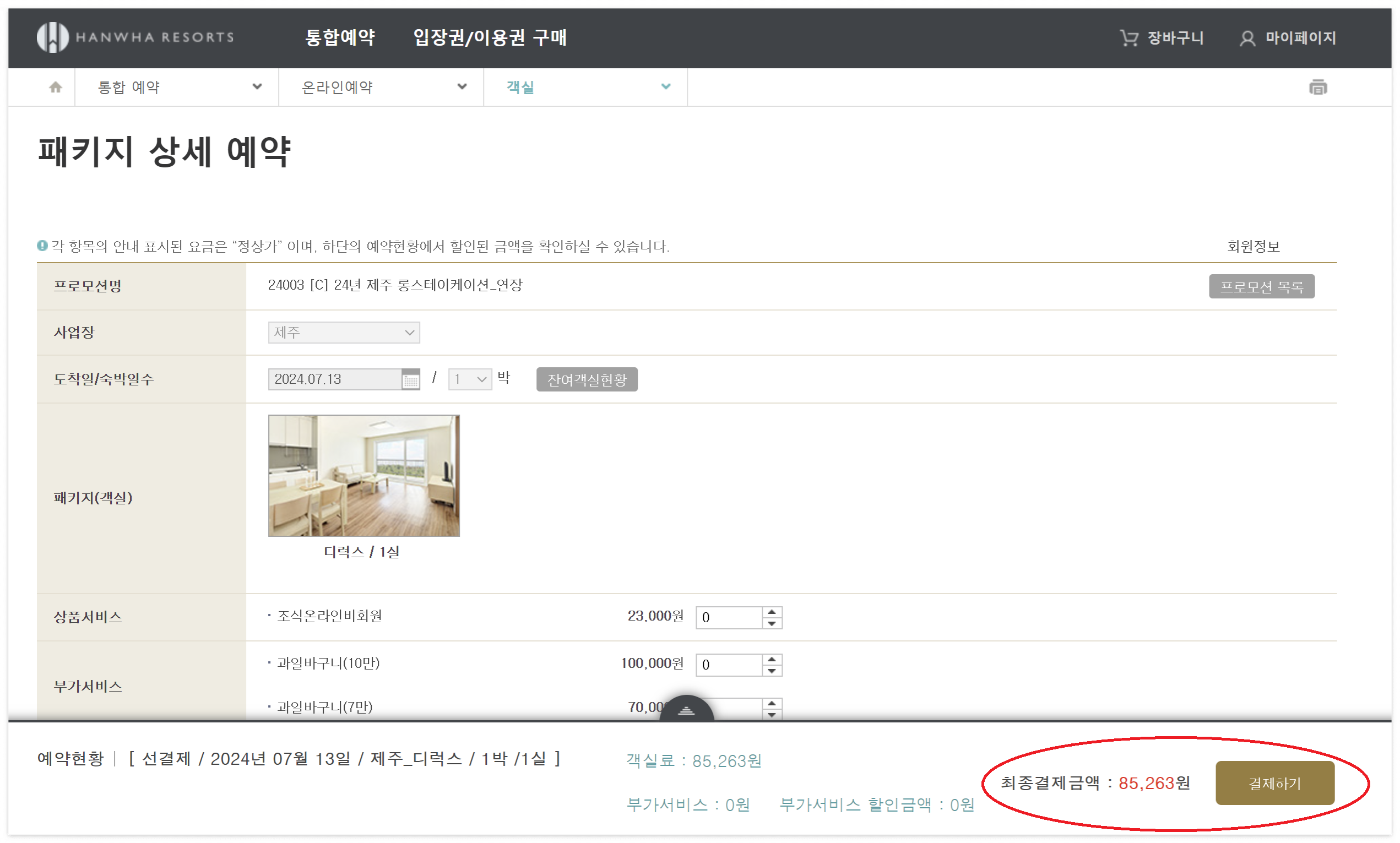Click the 프로모션 목록 button
The height and width of the screenshot is (843, 1400).
pyautogui.click(x=1261, y=286)
